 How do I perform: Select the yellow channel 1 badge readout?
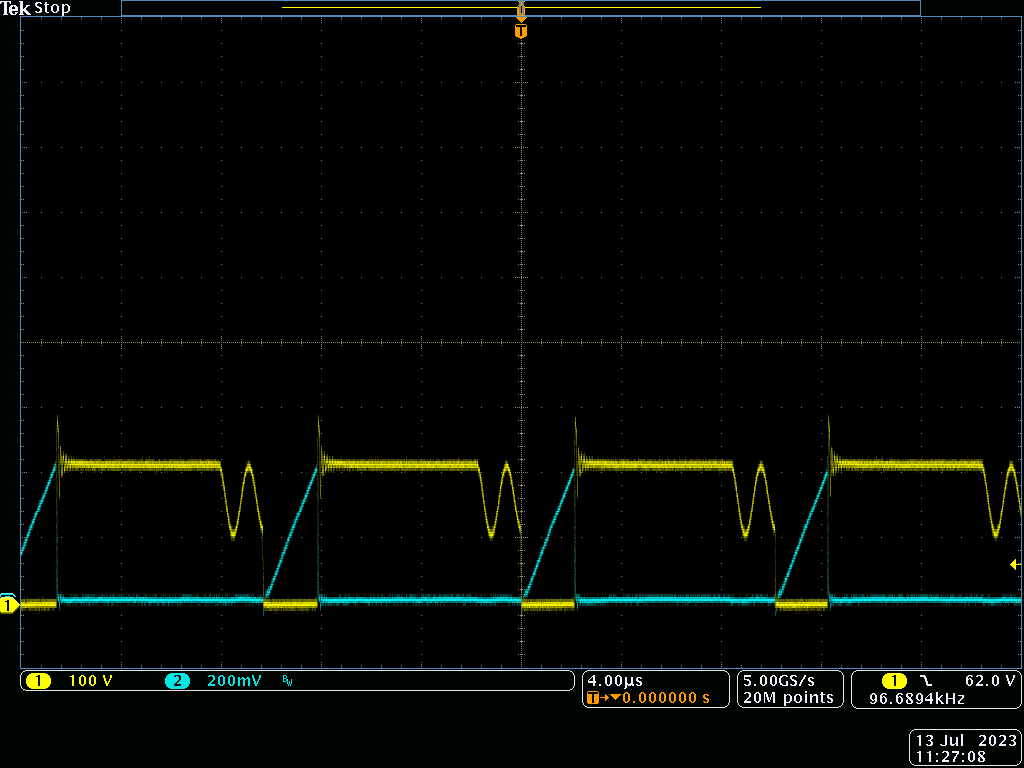tap(38, 680)
